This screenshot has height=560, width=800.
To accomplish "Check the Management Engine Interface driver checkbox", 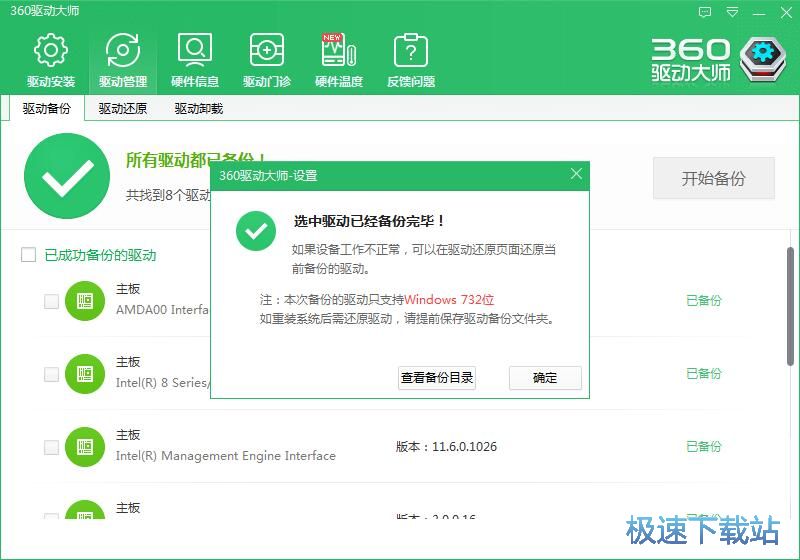I will (52, 447).
